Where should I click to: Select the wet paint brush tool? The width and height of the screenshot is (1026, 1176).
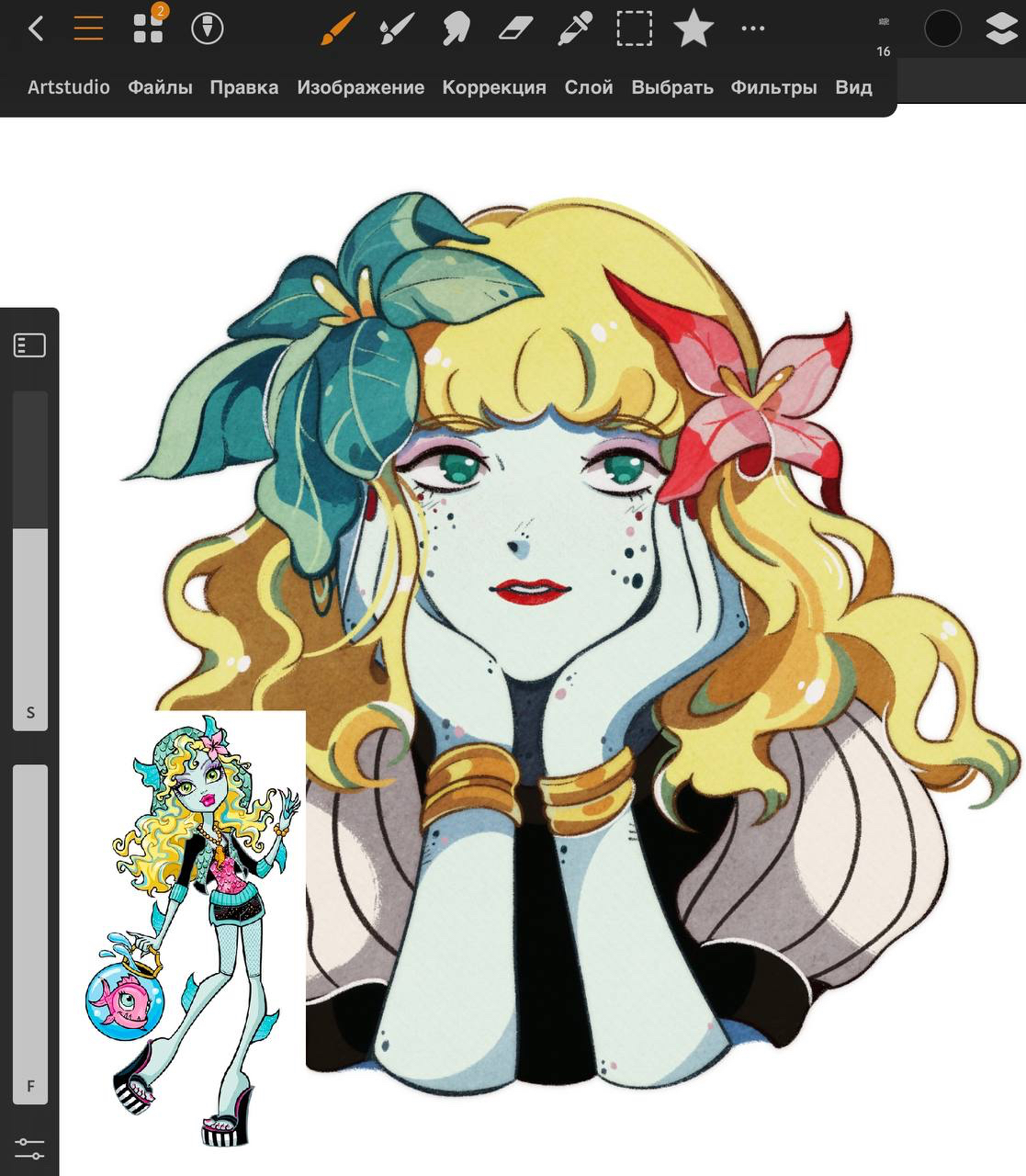[397, 28]
